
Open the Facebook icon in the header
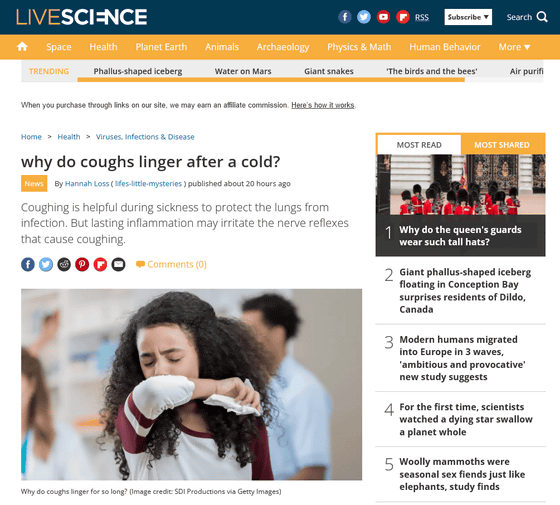point(345,17)
